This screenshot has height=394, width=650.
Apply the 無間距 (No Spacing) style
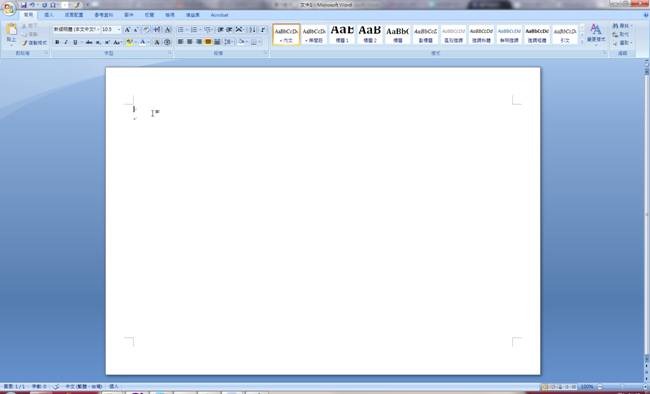(314, 34)
